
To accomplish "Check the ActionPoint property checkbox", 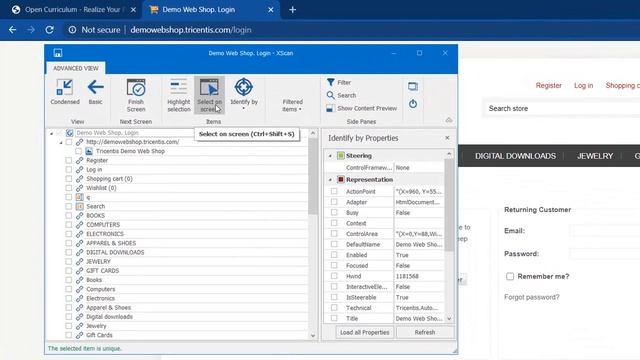I will coord(334,191).
